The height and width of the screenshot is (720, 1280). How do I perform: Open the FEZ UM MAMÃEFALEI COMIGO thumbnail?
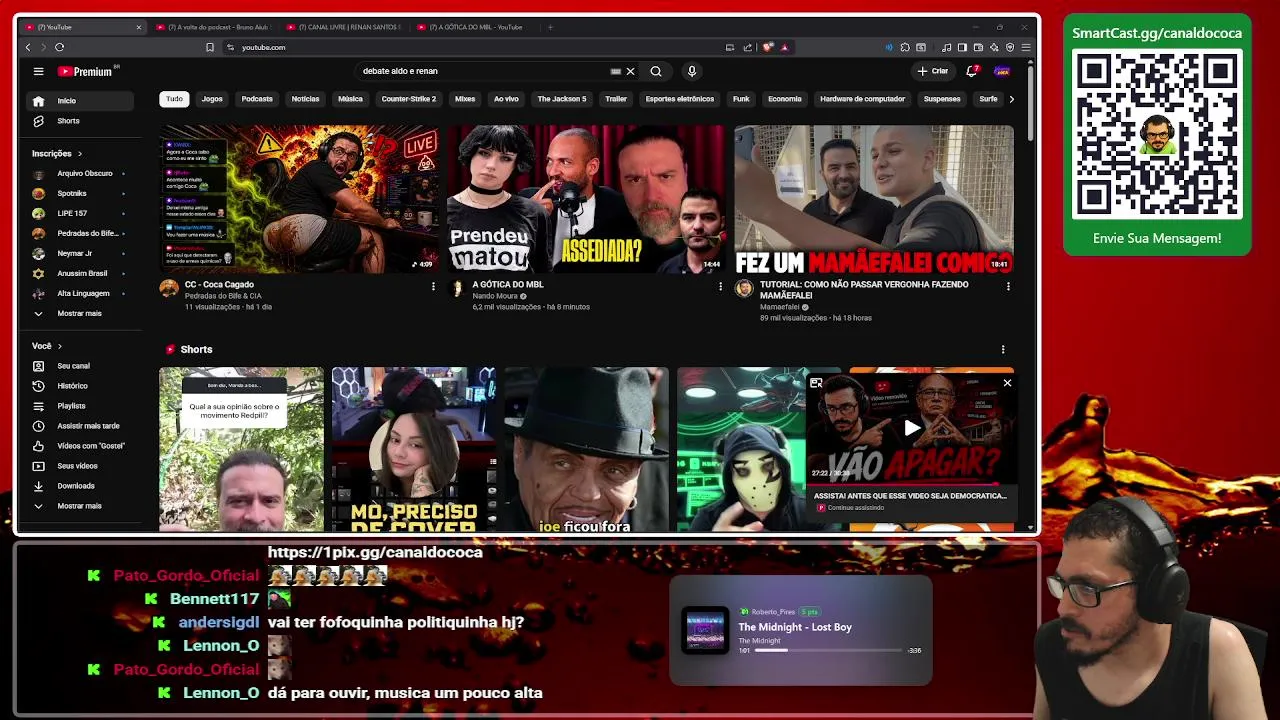pos(874,199)
